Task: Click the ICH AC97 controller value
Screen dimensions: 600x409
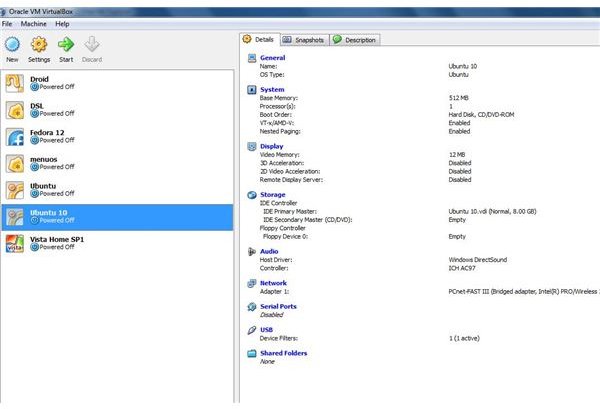Action: click(x=462, y=268)
